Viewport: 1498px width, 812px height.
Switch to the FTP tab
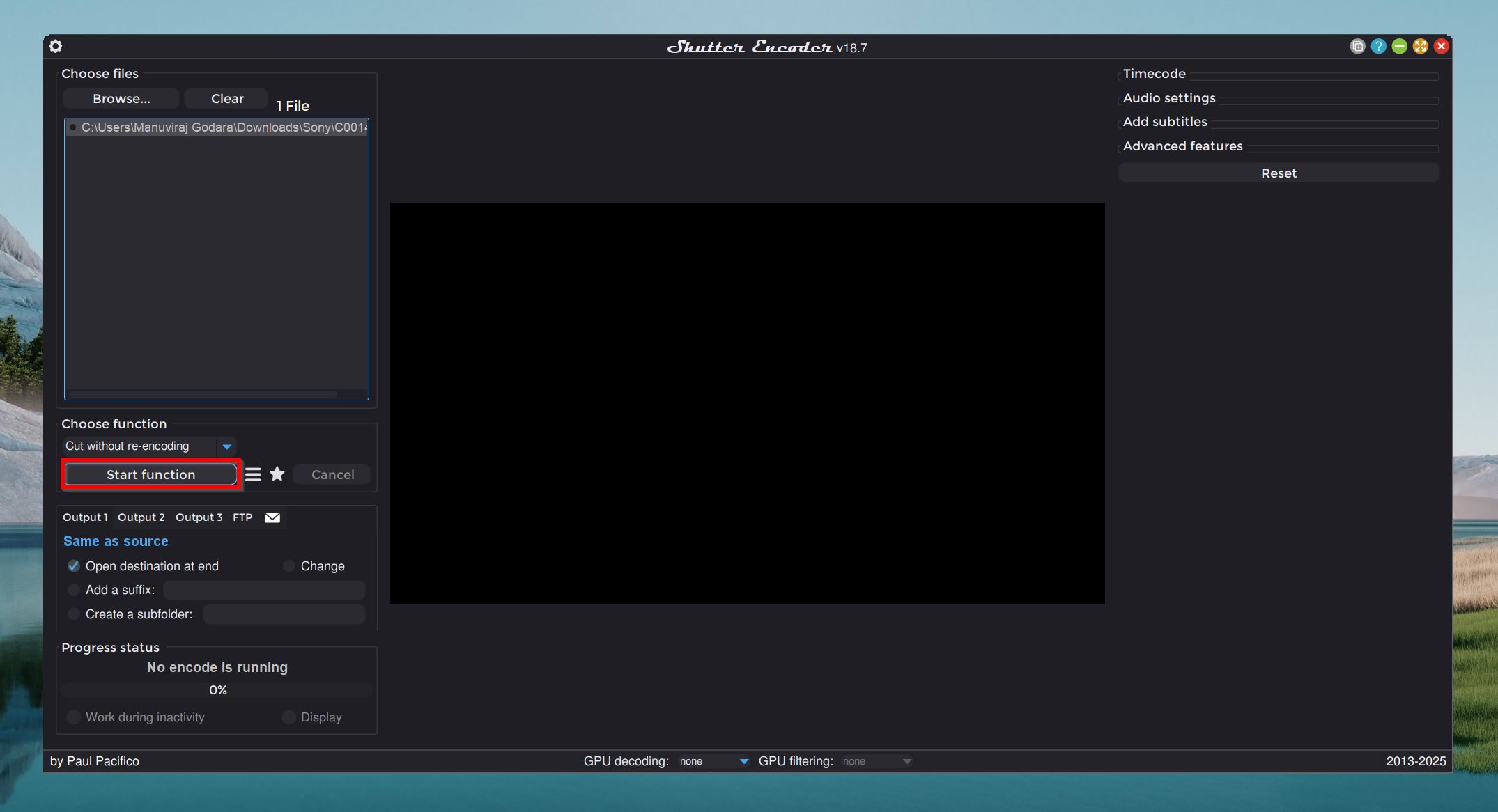click(243, 517)
